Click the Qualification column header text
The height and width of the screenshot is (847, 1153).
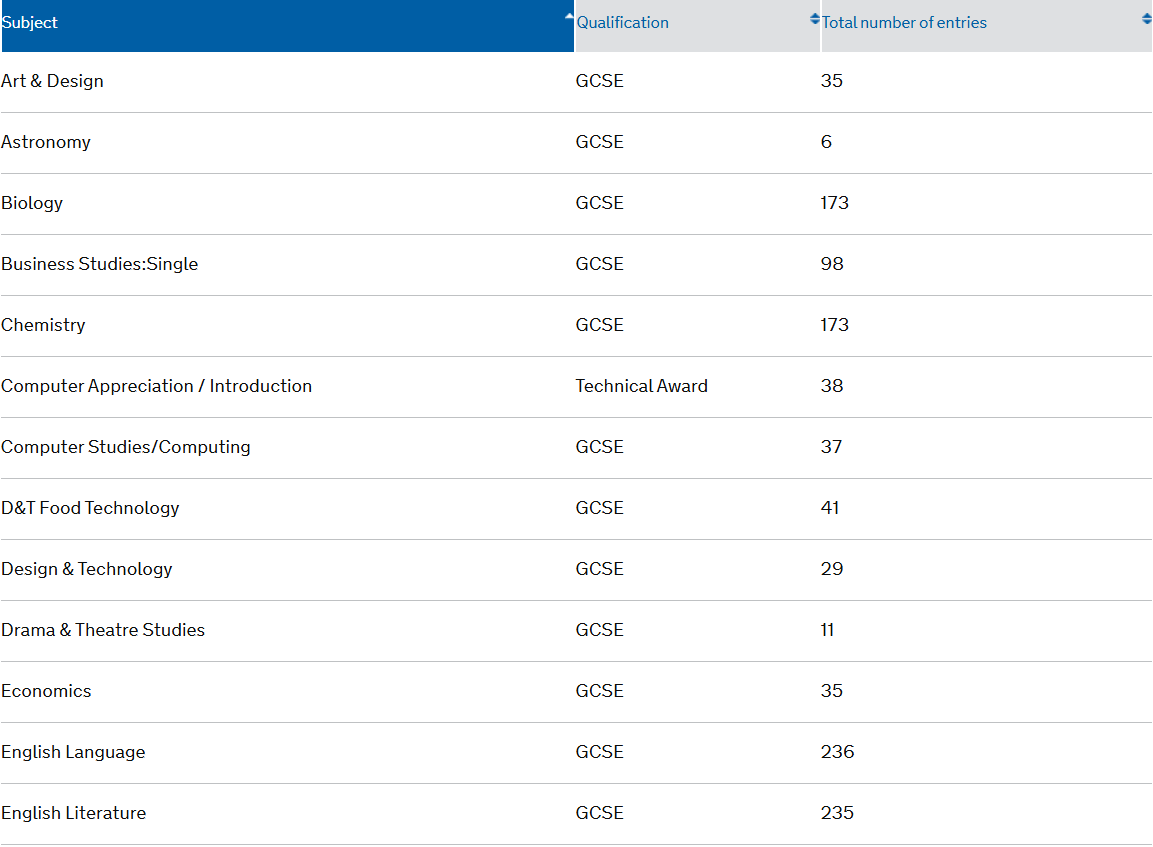tap(622, 23)
